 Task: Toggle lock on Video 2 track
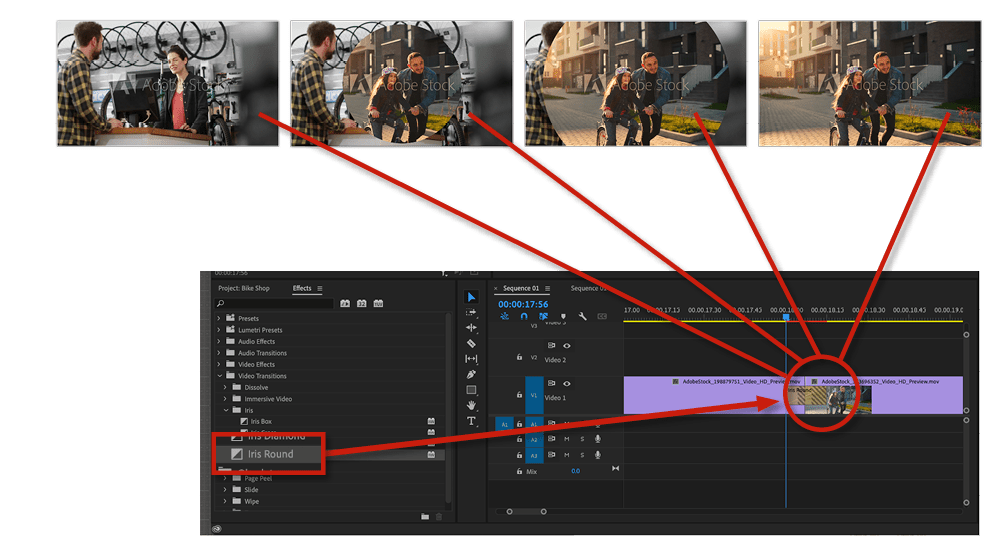click(x=519, y=357)
